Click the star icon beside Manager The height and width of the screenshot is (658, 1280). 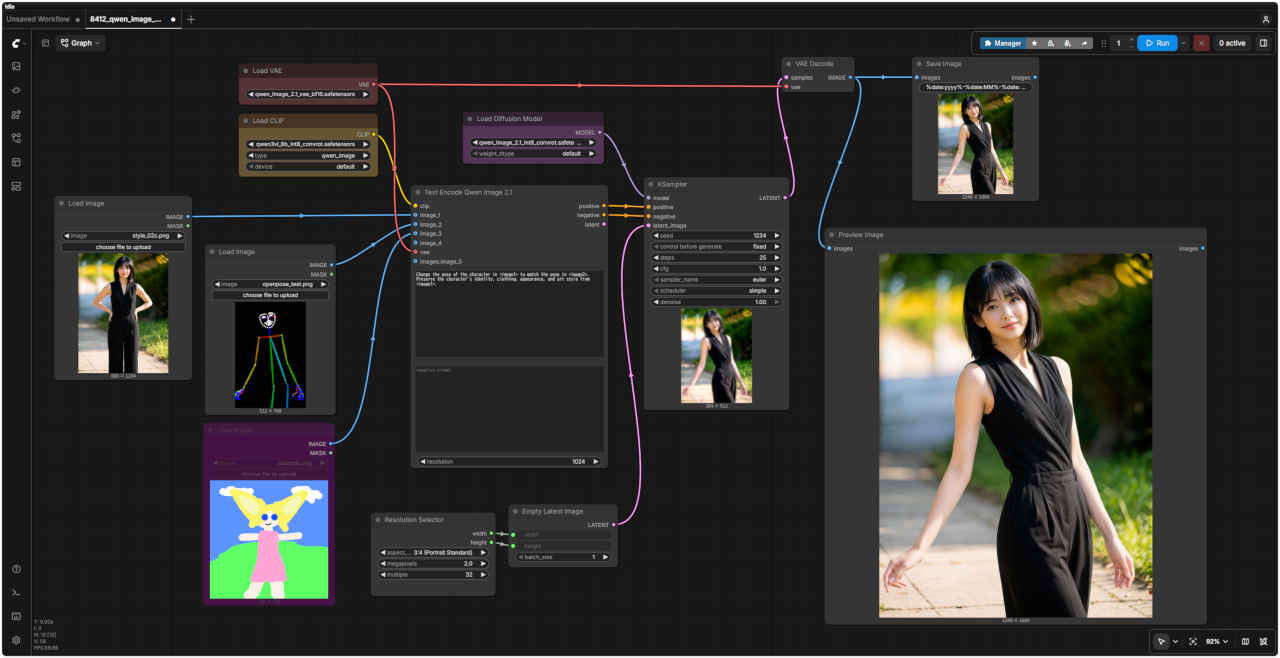coord(1034,43)
